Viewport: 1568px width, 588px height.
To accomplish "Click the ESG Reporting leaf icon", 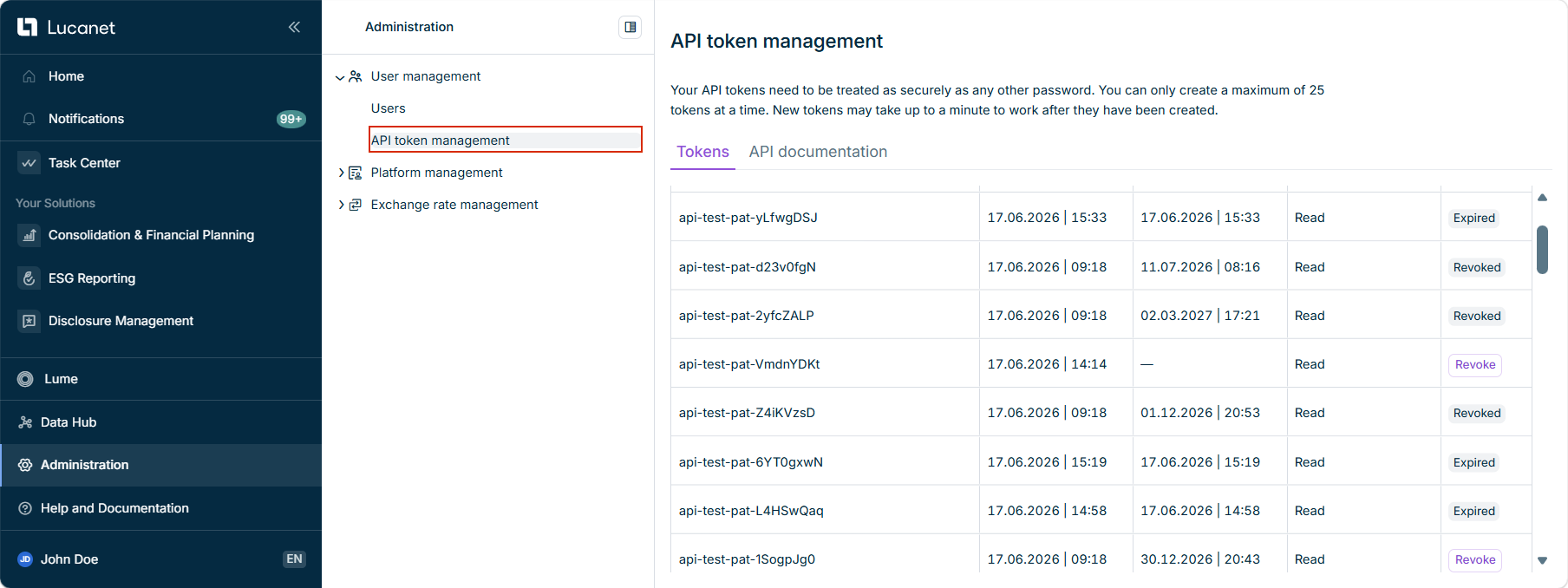I will 29,278.
